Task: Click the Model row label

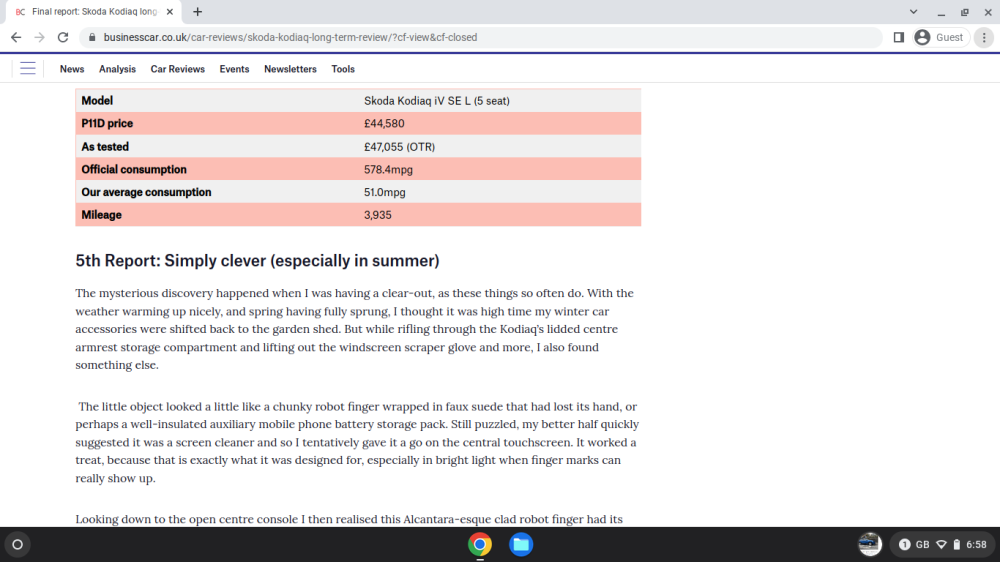Action: pyautogui.click(x=97, y=101)
